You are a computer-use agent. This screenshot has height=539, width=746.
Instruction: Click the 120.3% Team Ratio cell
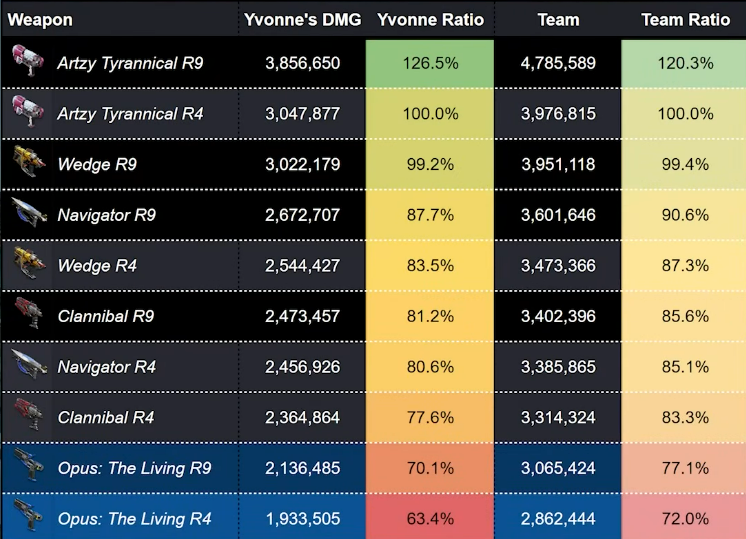(684, 63)
